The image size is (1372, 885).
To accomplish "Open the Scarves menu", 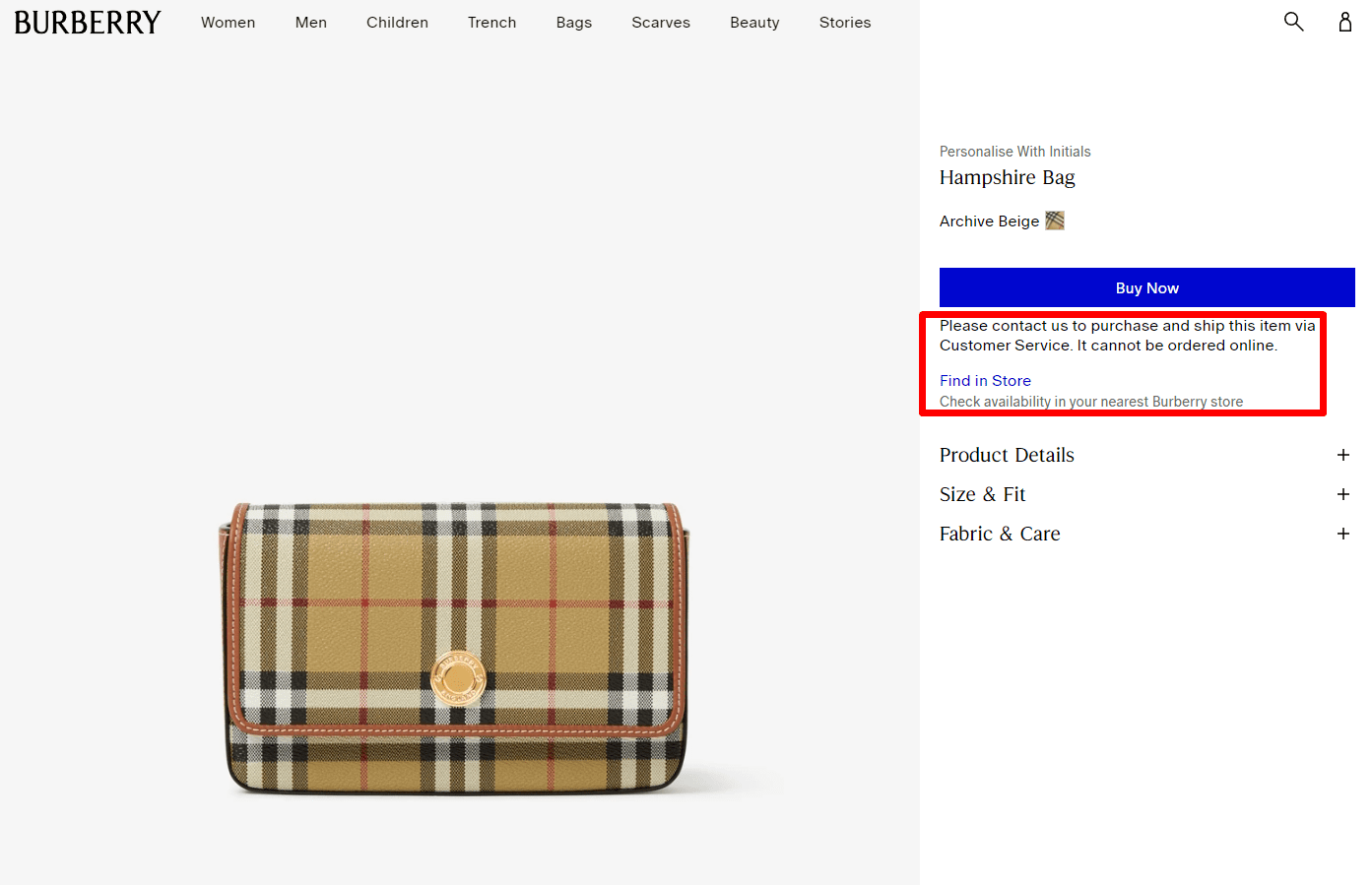I will click(x=661, y=23).
